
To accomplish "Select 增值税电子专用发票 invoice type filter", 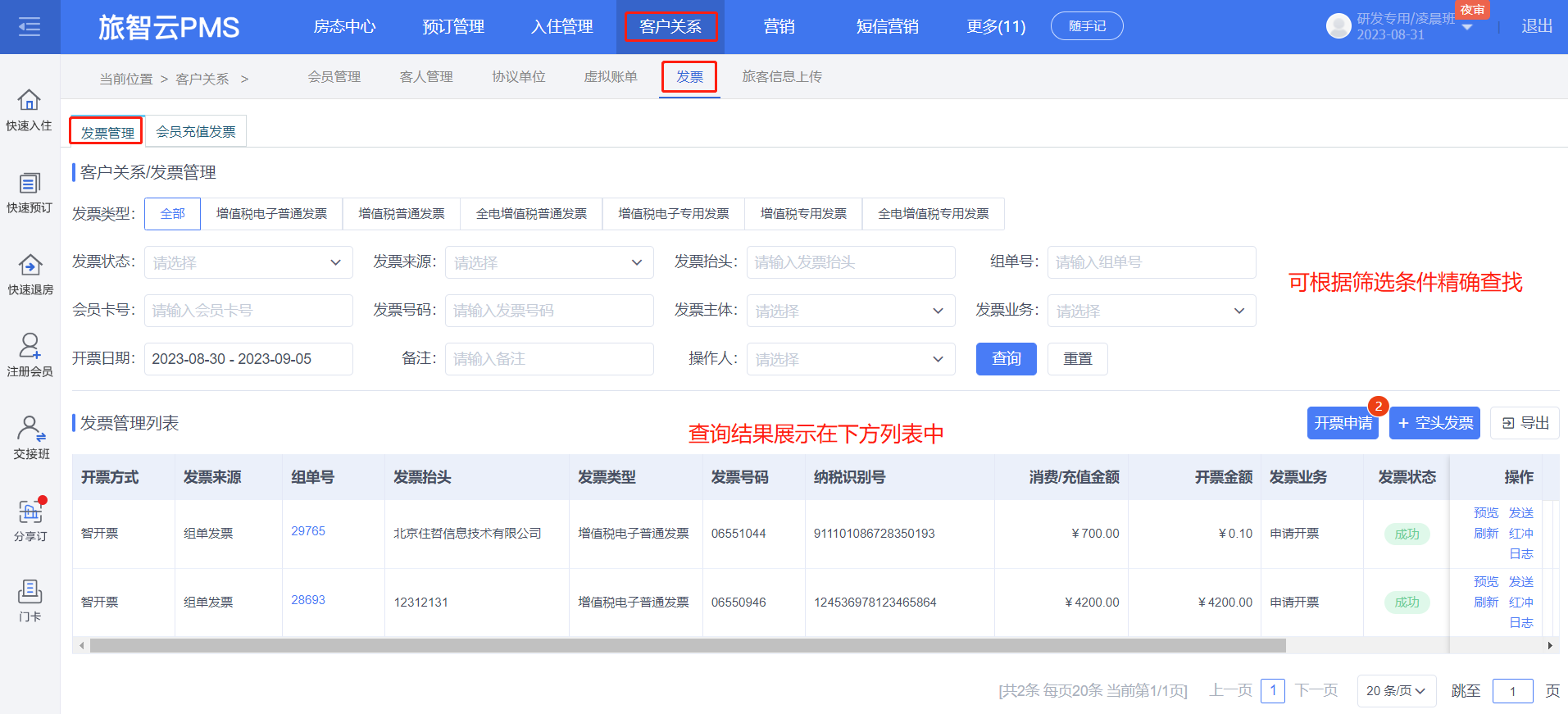I will pos(674,214).
